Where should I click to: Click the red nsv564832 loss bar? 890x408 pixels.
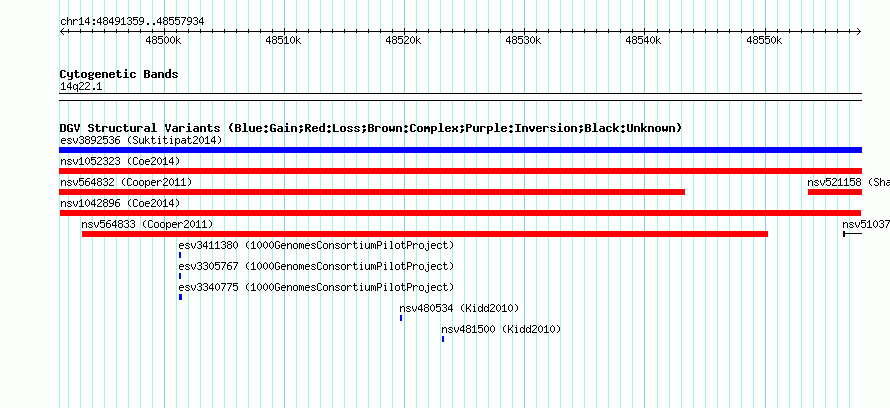pyautogui.click(x=372, y=192)
